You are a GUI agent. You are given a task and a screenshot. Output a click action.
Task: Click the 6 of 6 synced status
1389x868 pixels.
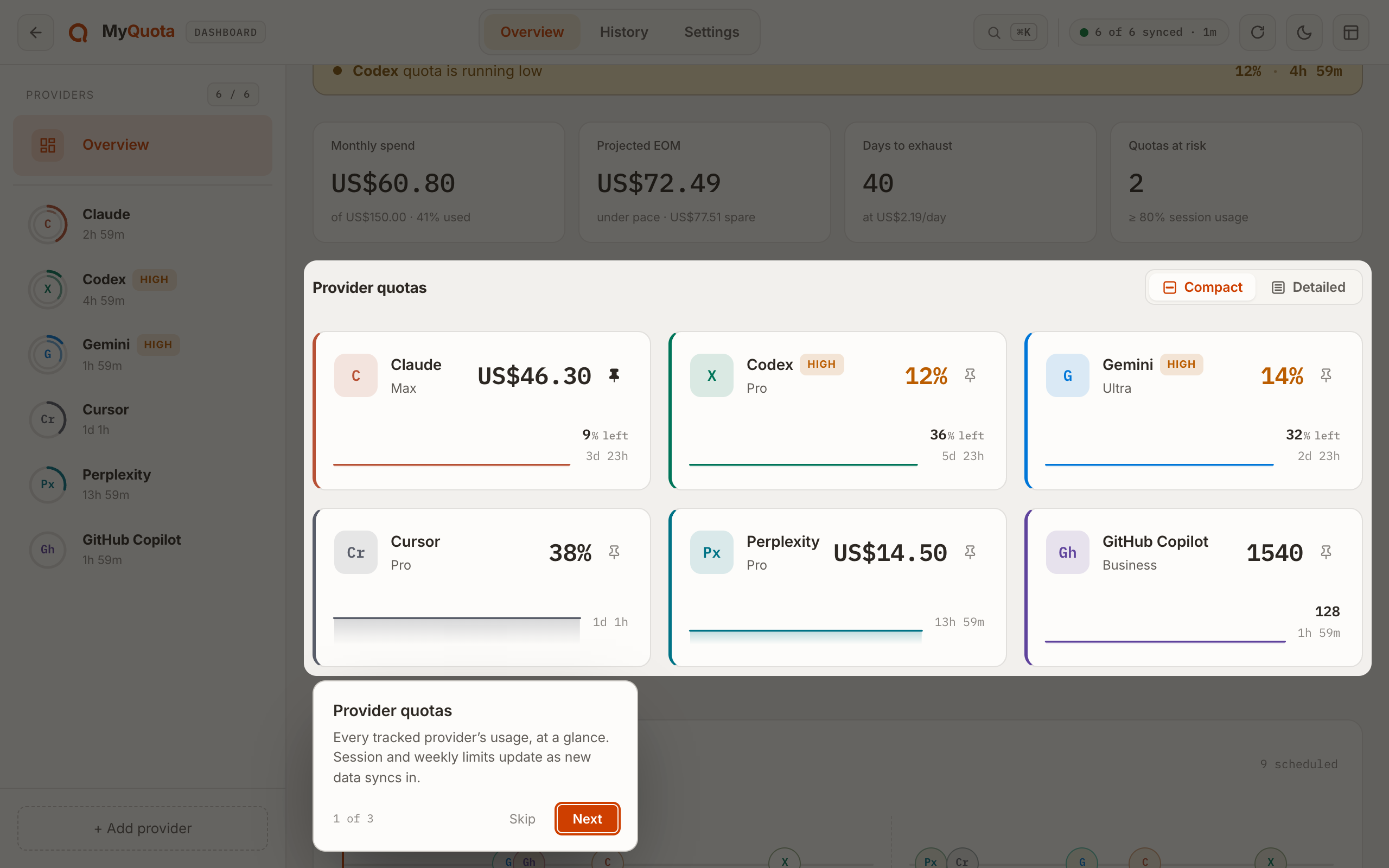[1149, 32]
